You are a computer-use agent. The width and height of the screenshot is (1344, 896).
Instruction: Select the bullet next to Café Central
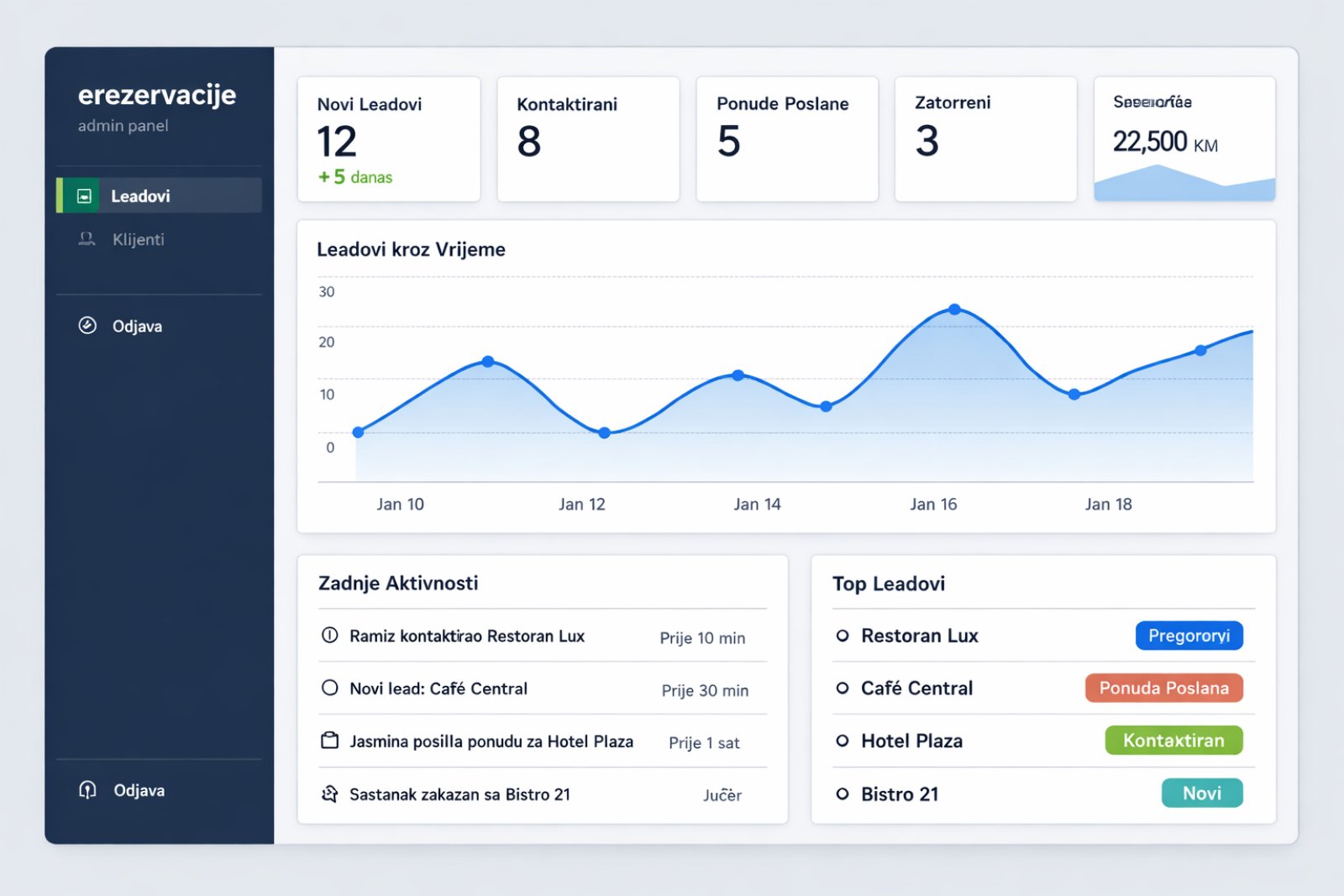click(842, 689)
